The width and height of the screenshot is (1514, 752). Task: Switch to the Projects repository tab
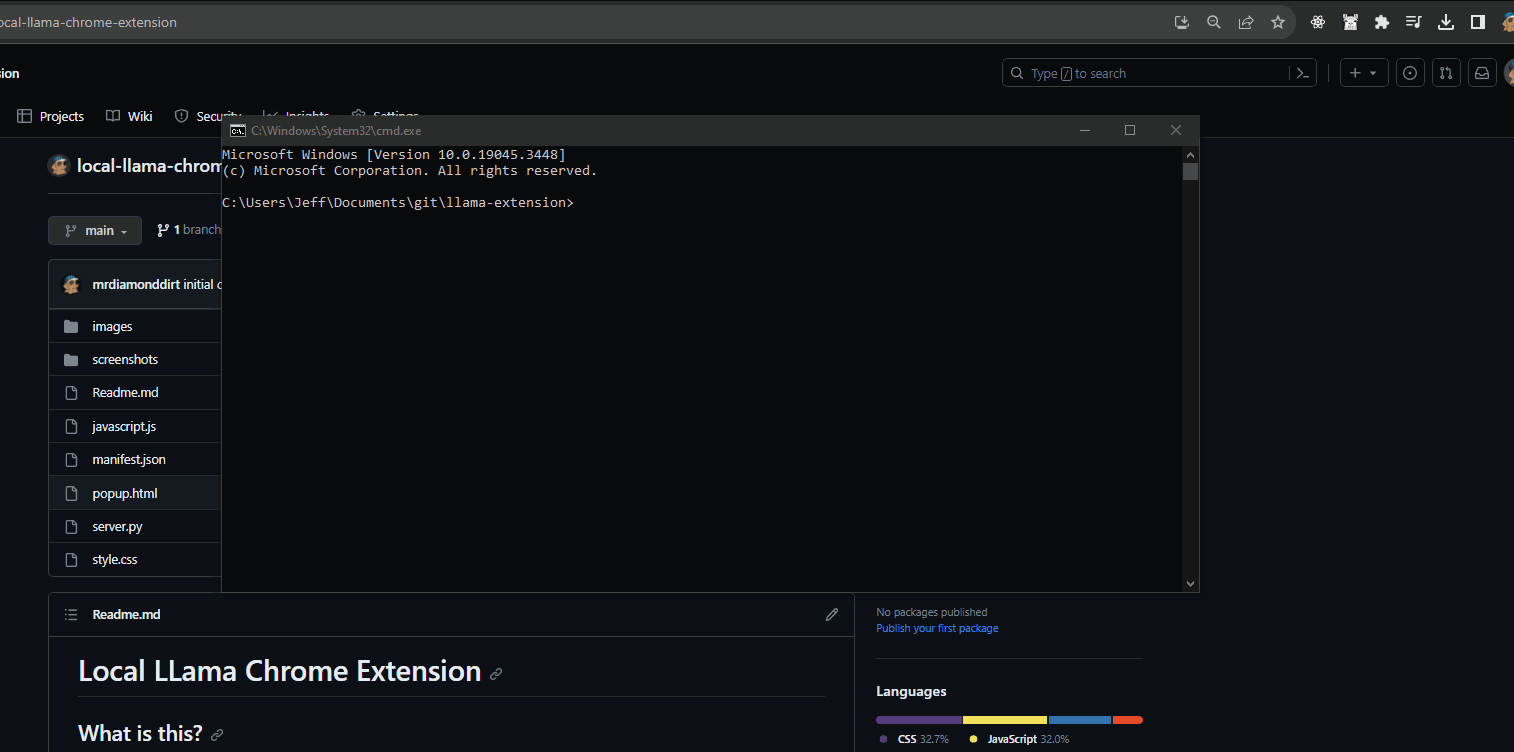click(x=51, y=116)
